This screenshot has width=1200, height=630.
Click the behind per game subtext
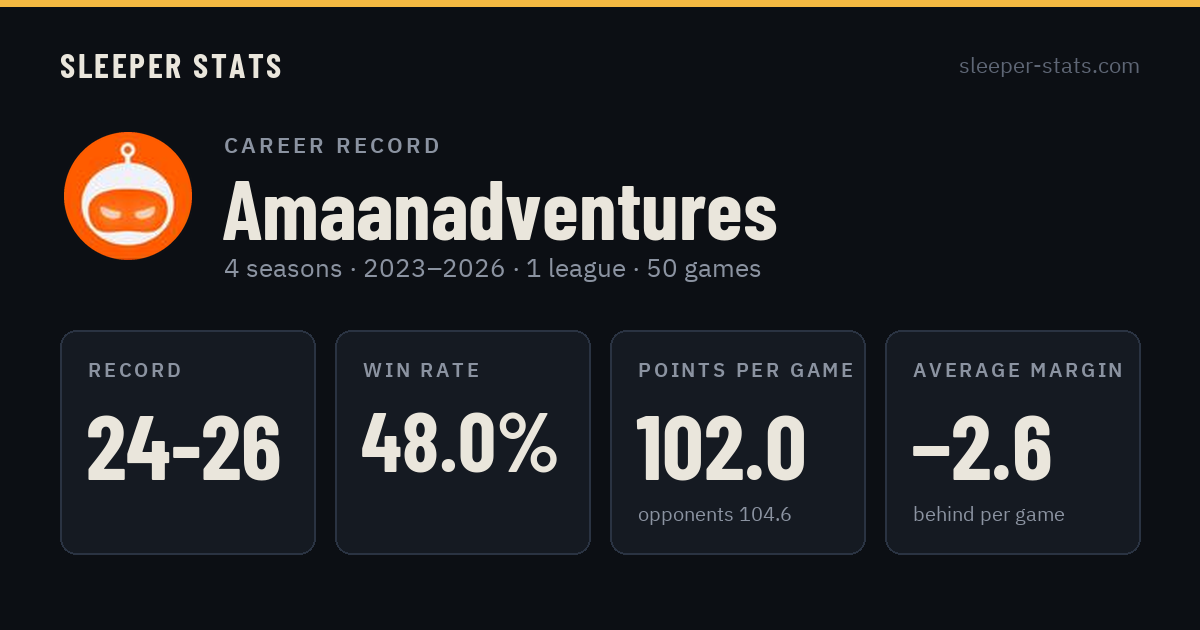tap(989, 515)
